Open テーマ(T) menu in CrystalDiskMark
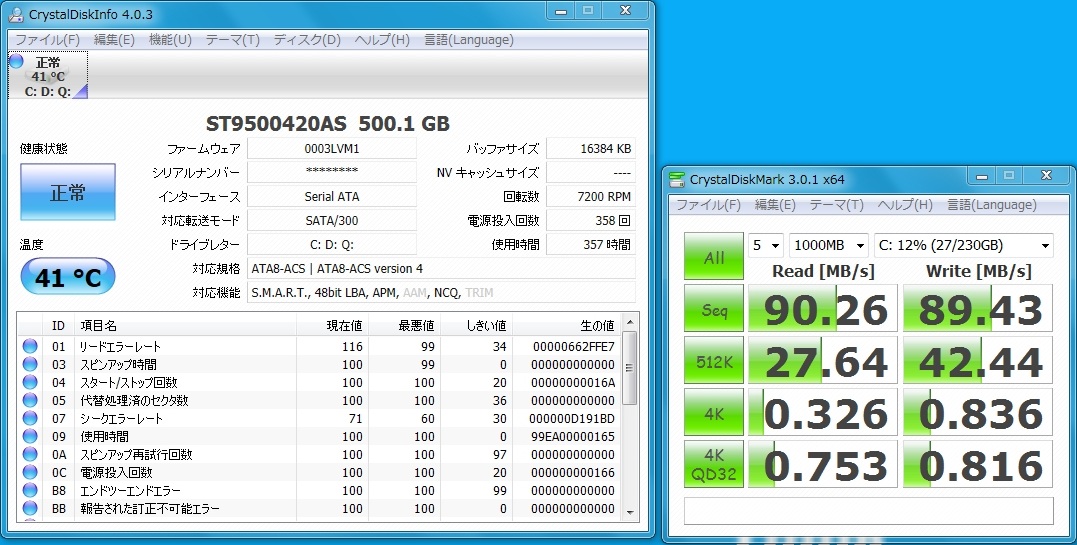Image resolution: width=1077 pixels, height=545 pixels. click(x=836, y=205)
